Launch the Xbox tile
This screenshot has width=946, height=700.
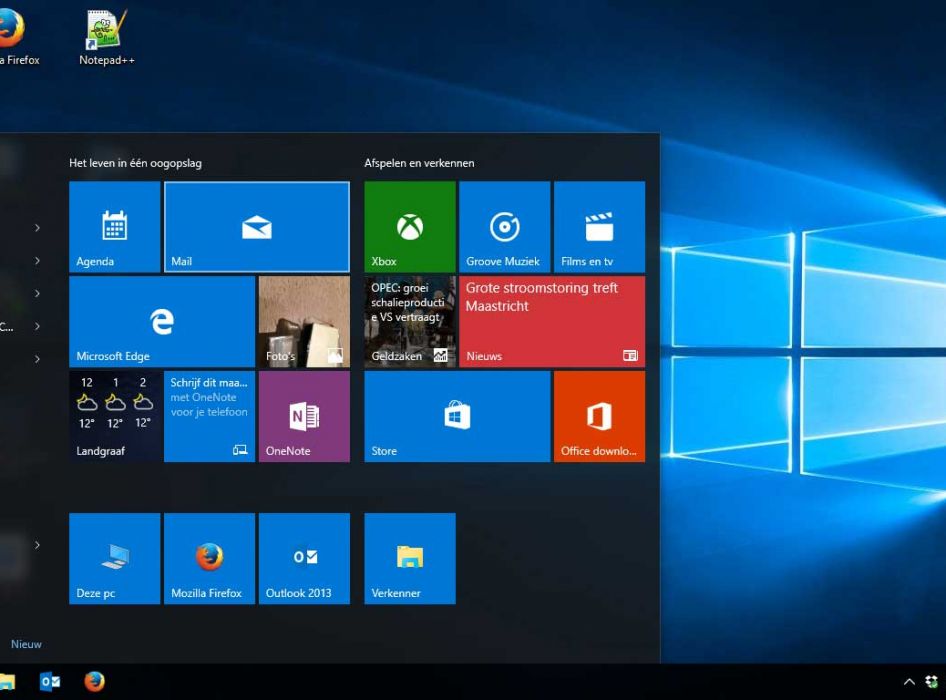[x=410, y=227]
